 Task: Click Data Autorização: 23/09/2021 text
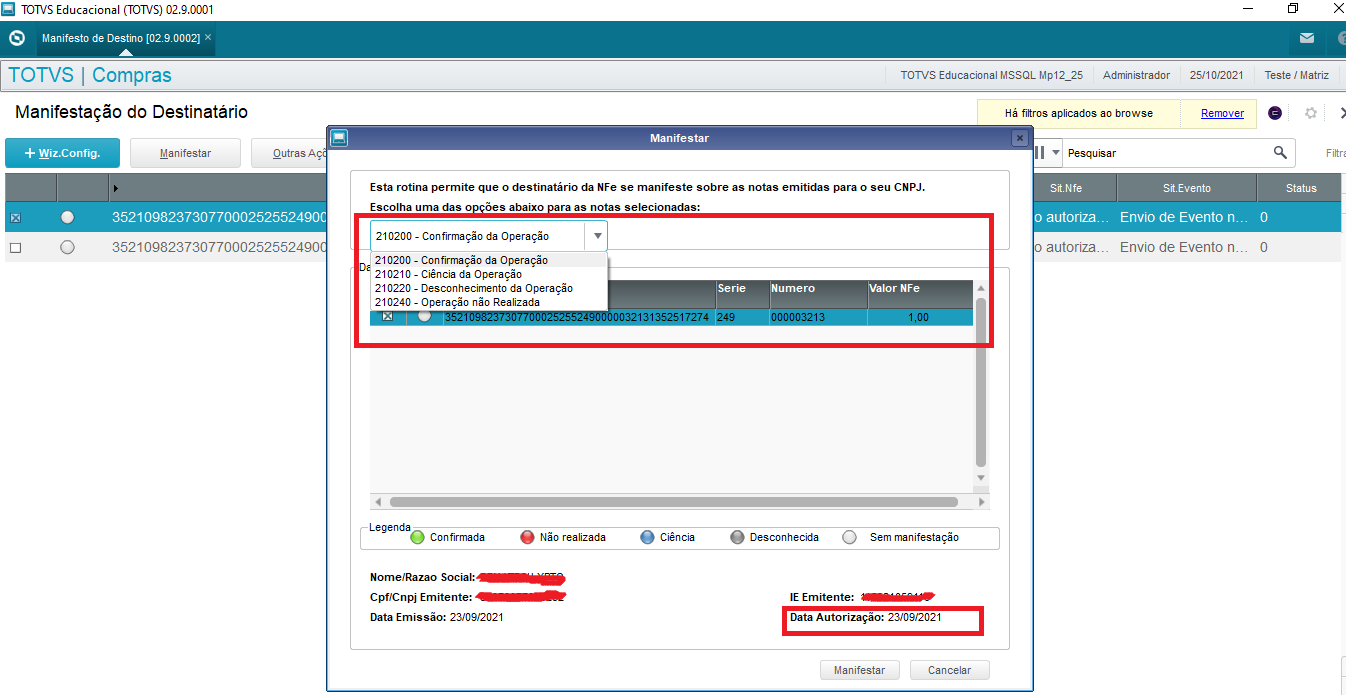pyautogui.click(x=865, y=618)
